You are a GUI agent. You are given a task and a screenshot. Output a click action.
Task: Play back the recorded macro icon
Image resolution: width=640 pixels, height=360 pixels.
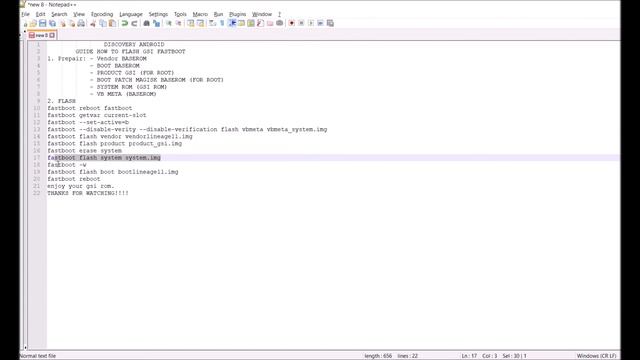pos(311,23)
